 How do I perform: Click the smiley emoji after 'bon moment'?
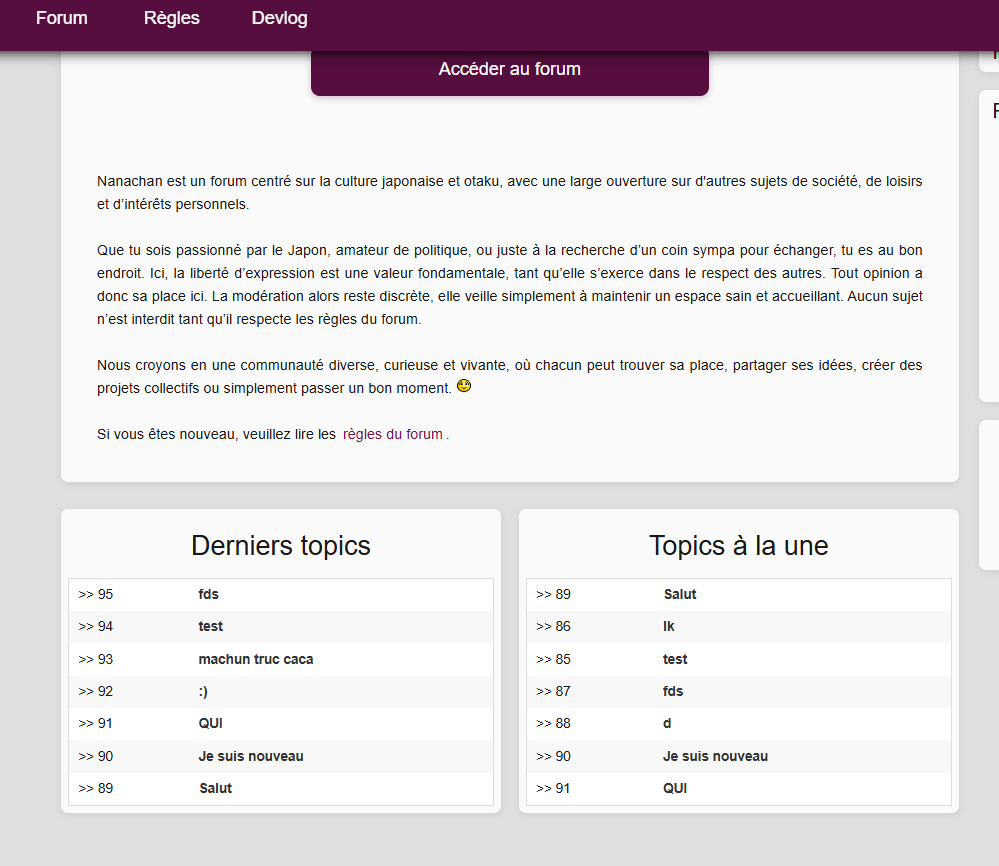point(464,386)
